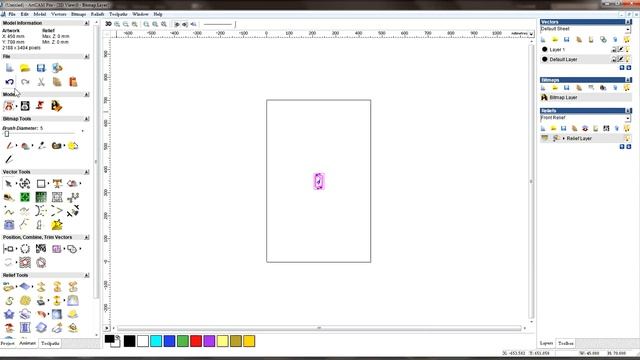Collapse the Relief Tools section
Screen dimensions: 640x360
coord(87,275)
